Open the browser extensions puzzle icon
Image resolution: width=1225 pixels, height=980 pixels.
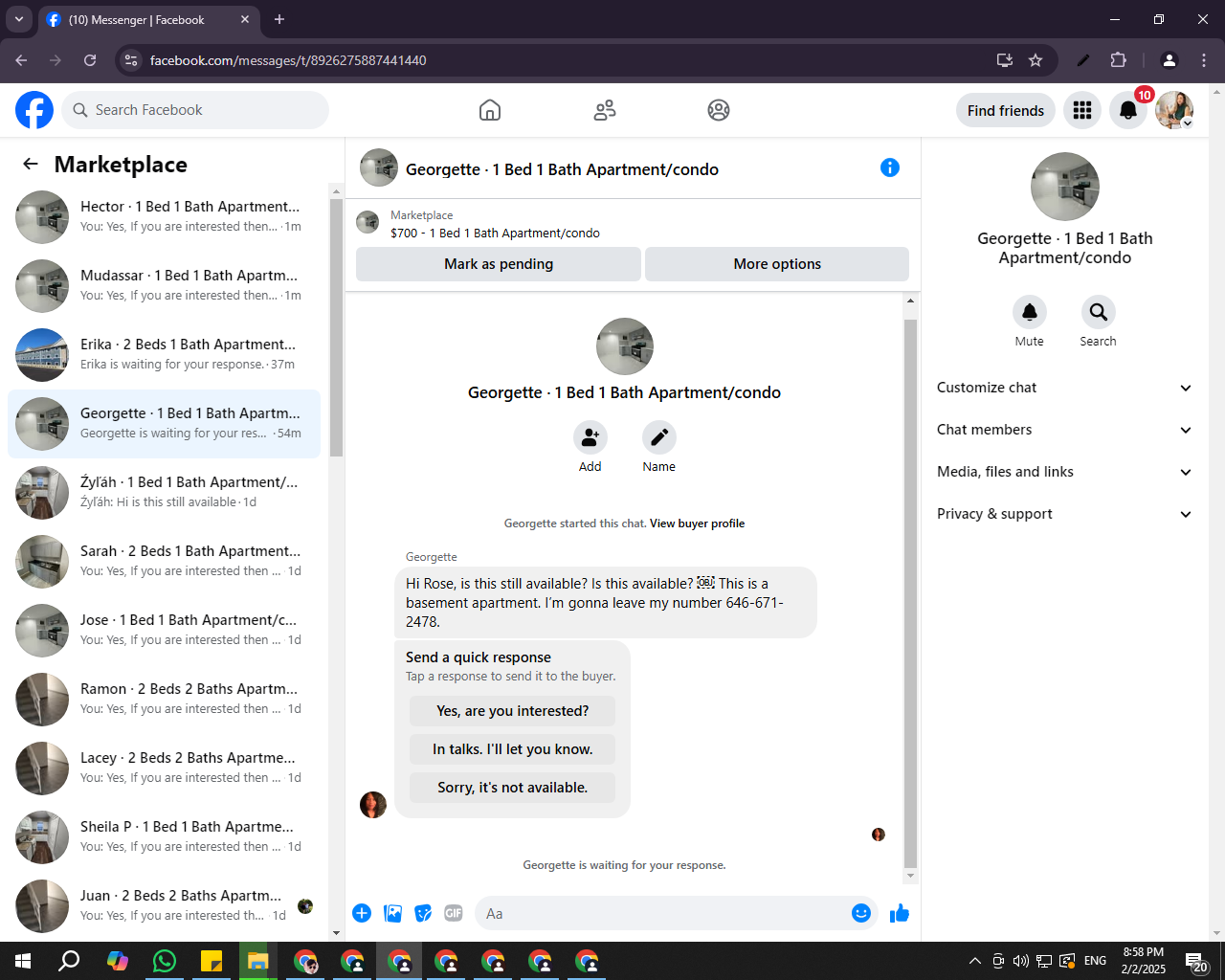[x=1118, y=60]
